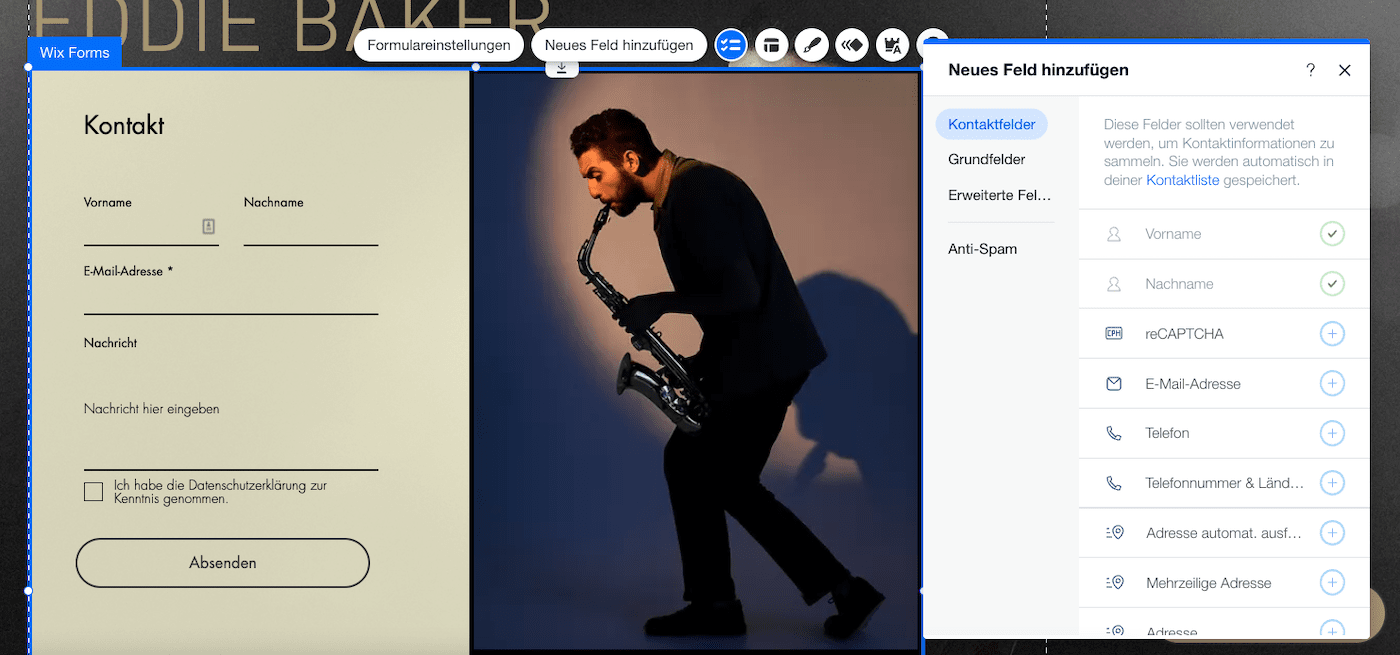Select the Kontaktfelder category

(992, 124)
